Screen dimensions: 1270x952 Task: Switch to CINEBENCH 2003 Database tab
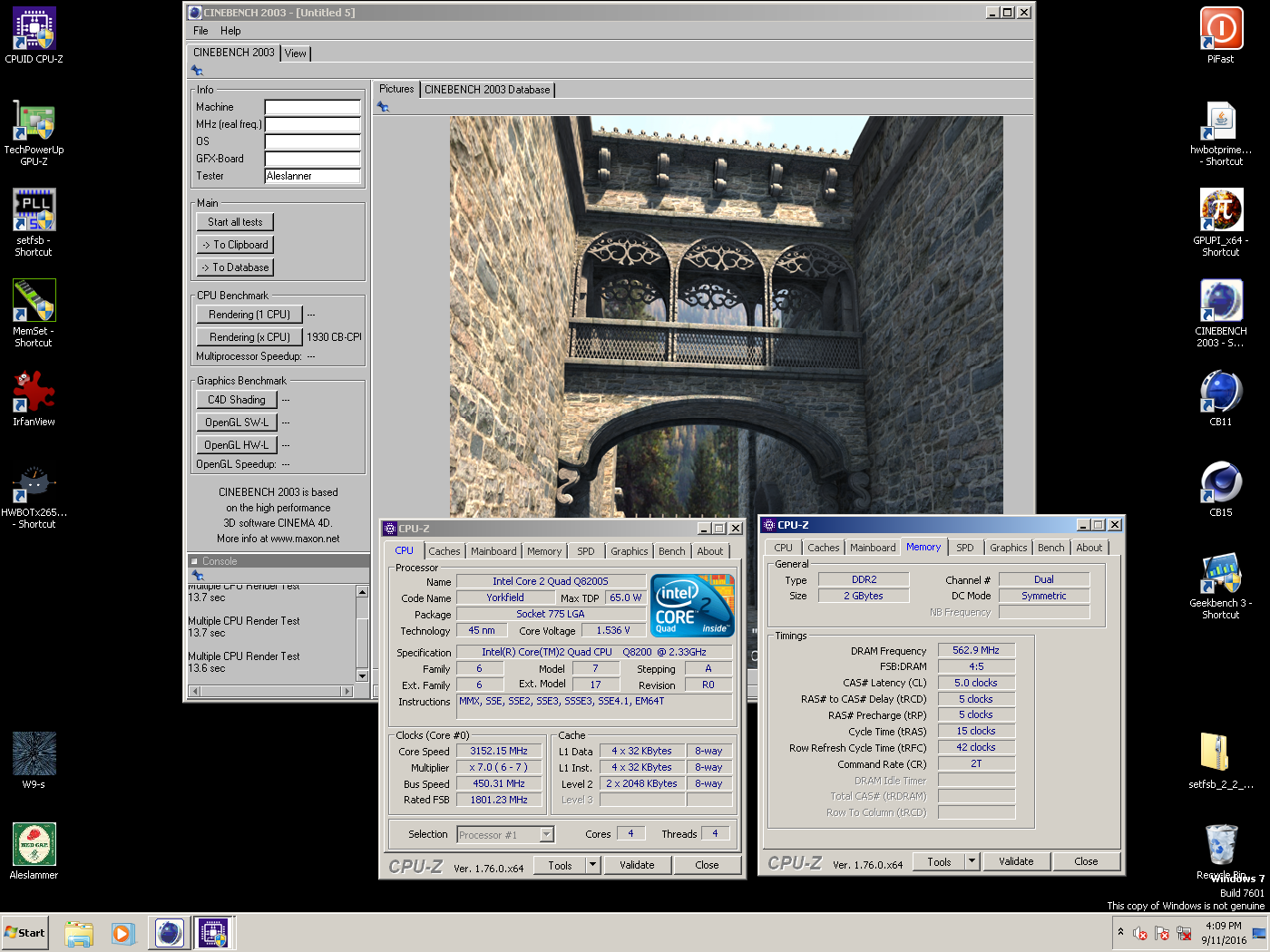(x=487, y=90)
